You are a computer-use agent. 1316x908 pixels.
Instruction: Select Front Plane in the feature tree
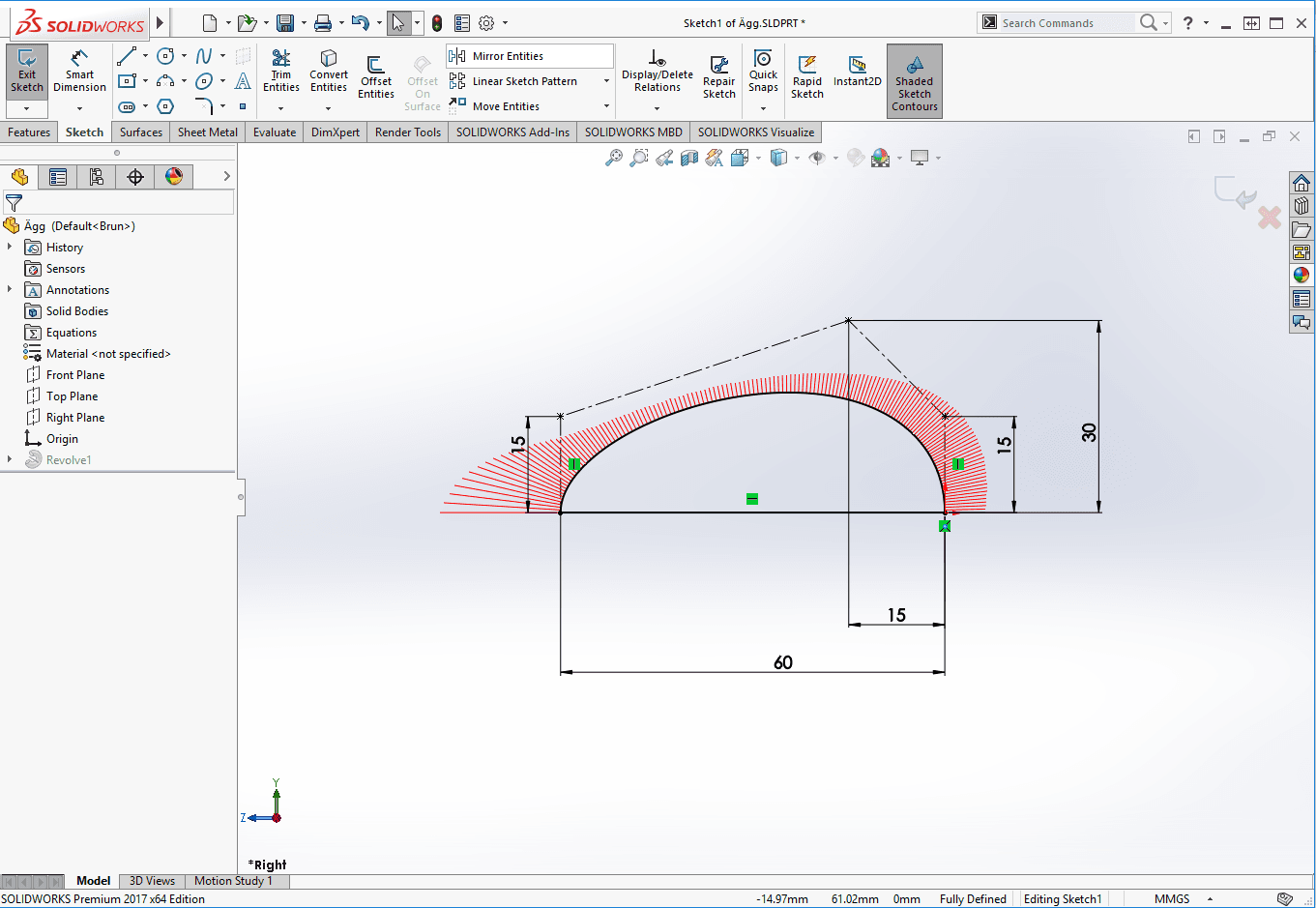(x=74, y=375)
